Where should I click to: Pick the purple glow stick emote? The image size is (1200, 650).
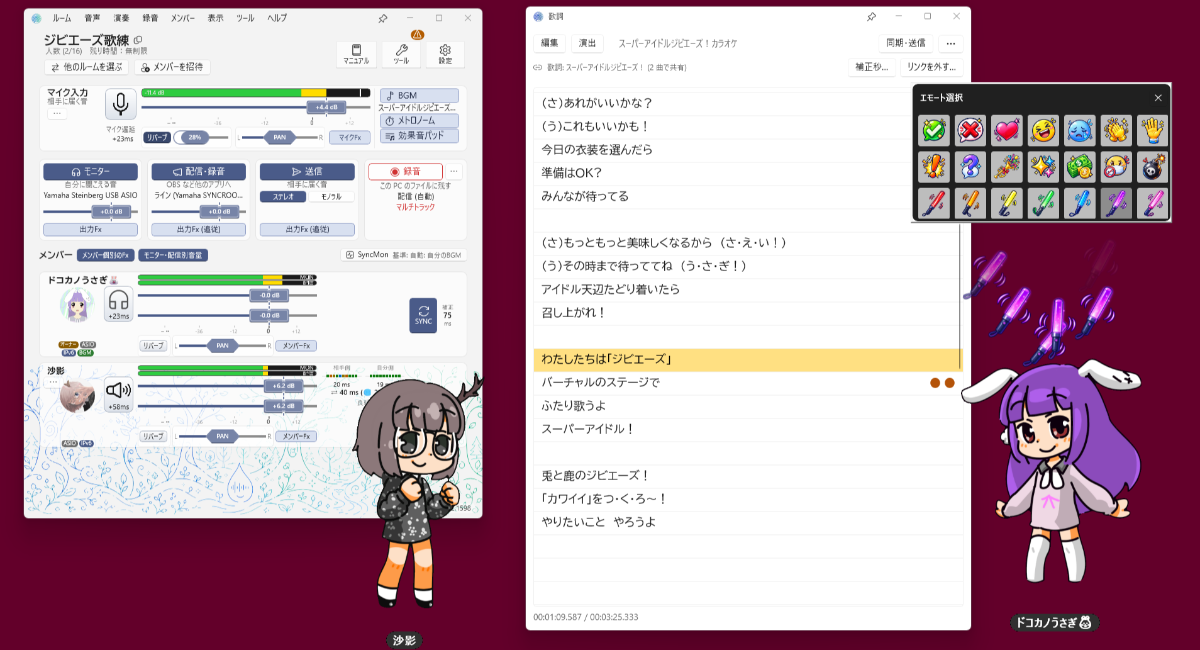[1116, 202]
